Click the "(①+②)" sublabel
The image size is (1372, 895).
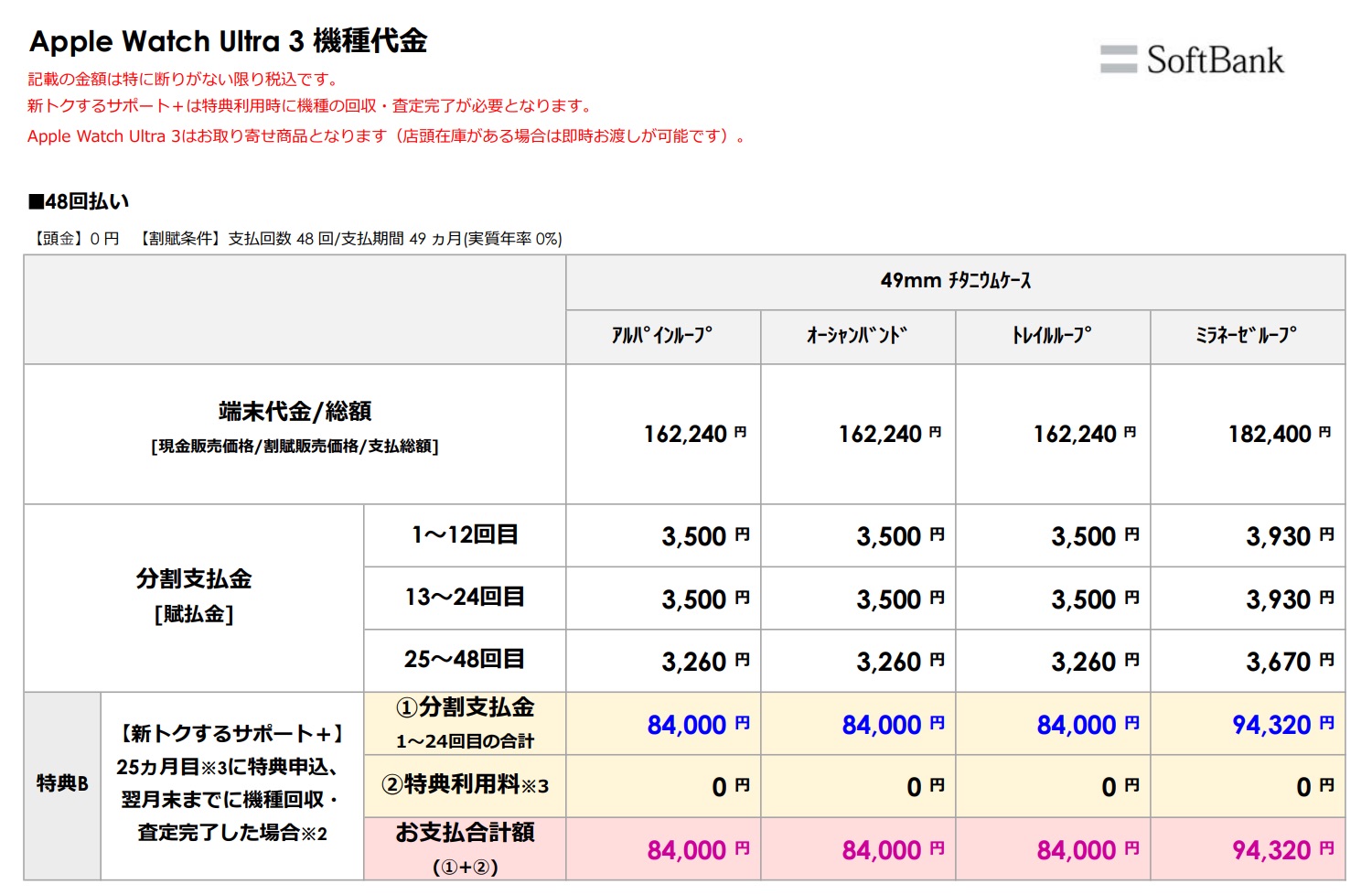(x=465, y=867)
